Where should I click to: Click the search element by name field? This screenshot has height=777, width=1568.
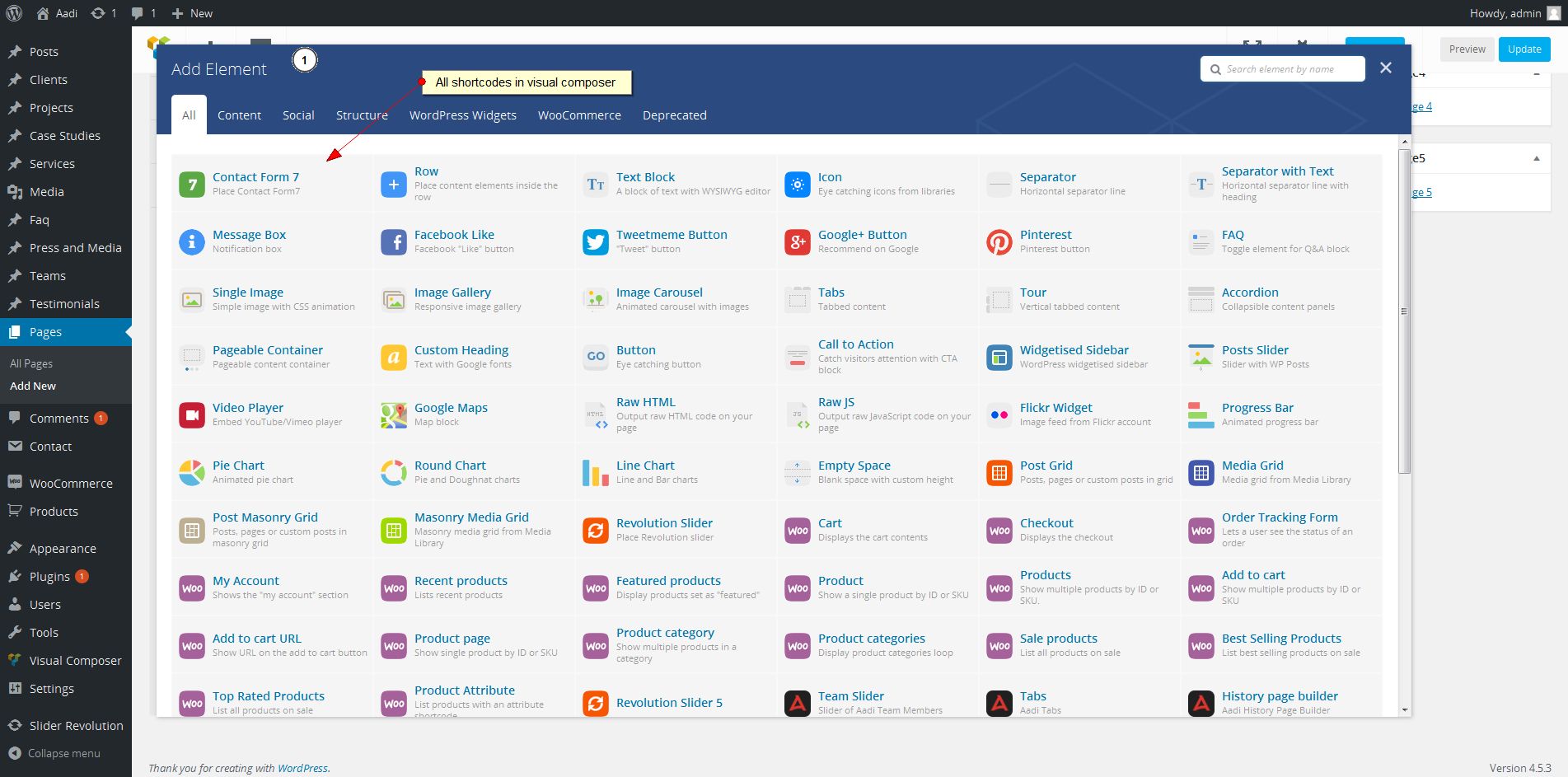1283,69
